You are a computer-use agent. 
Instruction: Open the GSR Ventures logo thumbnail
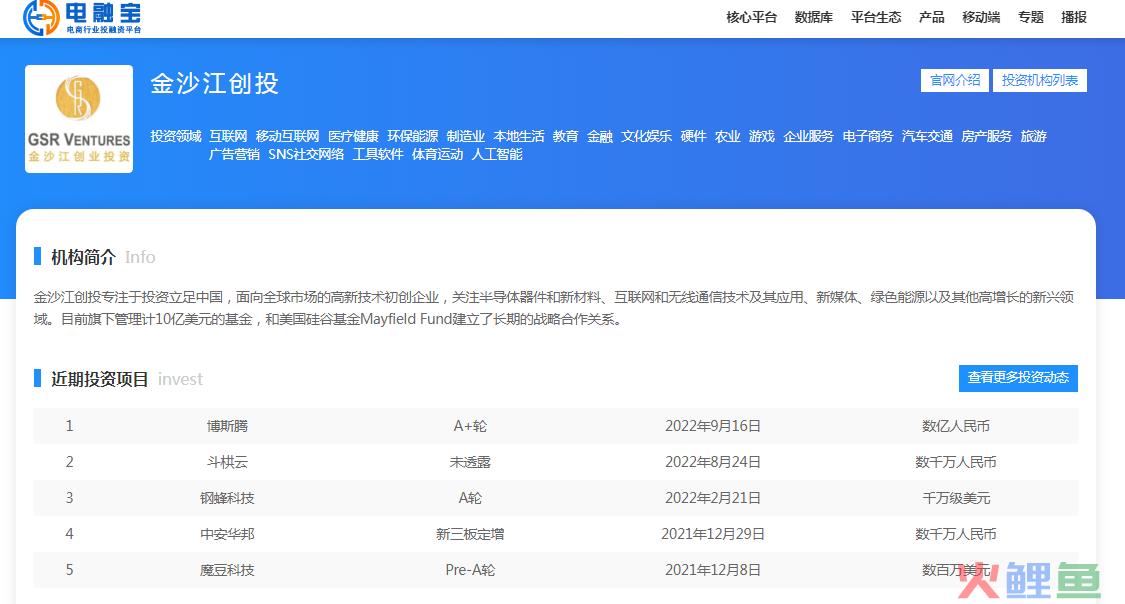(79, 119)
